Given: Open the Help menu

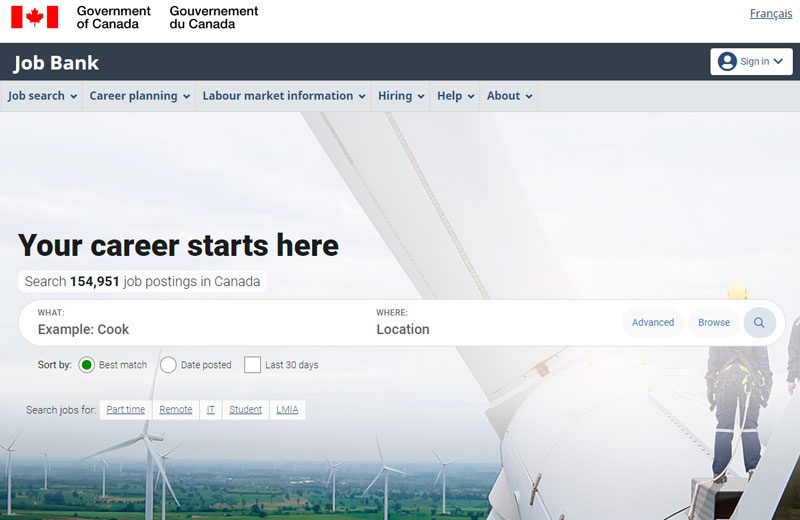Looking at the screenshot, I should (455, 96).
